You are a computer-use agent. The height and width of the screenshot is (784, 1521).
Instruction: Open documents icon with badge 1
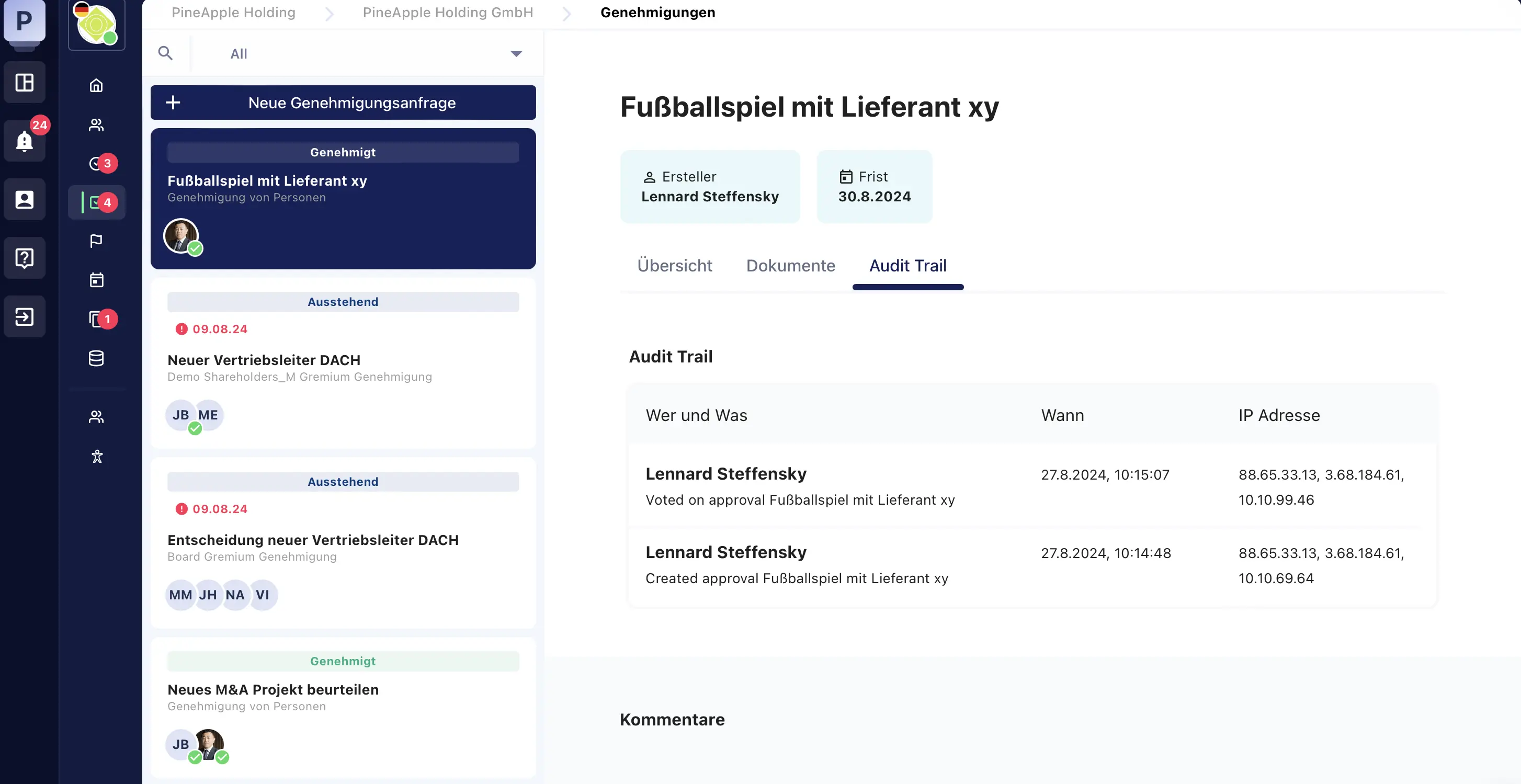tap(96, 319)
